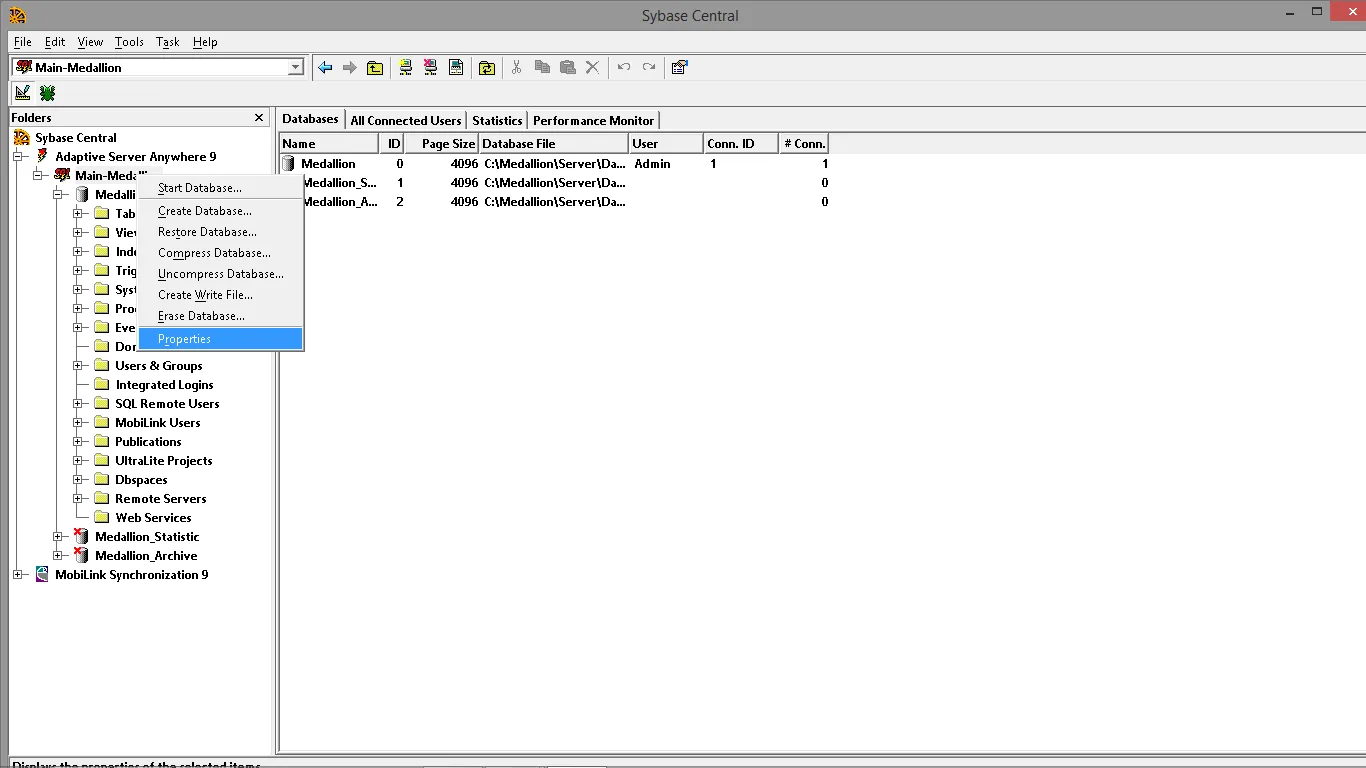The image size is (1366, 768).
Task: Expand the Dbspaces folder
Action: (78, 480)
